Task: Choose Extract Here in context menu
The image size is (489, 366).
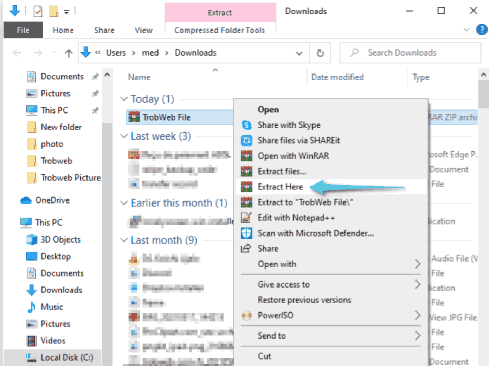Action: click(280, 187)
